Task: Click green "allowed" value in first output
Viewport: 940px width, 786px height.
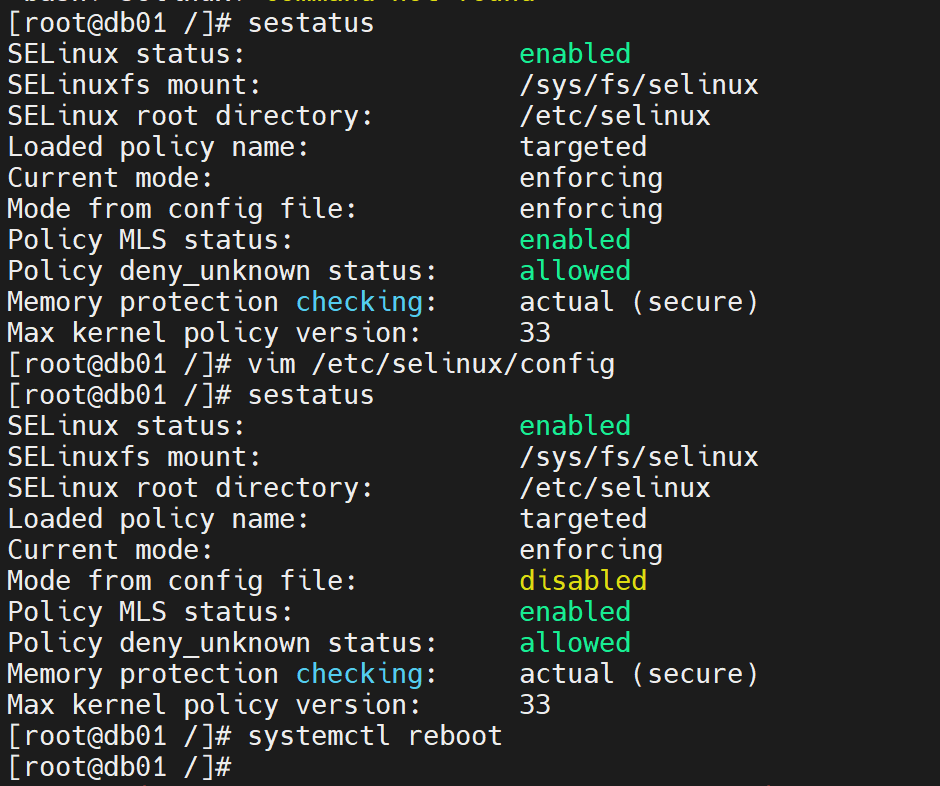Action: tap(575, 271)
